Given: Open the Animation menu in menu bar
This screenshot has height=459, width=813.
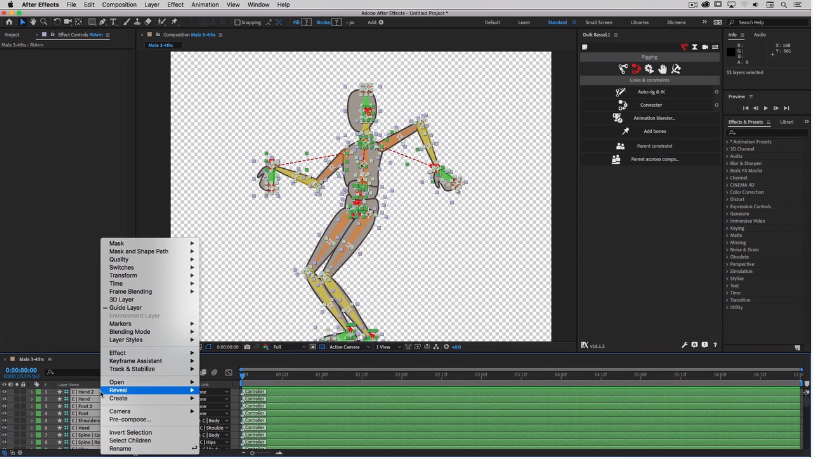Looking at the screenshot, I should point(204,5).
